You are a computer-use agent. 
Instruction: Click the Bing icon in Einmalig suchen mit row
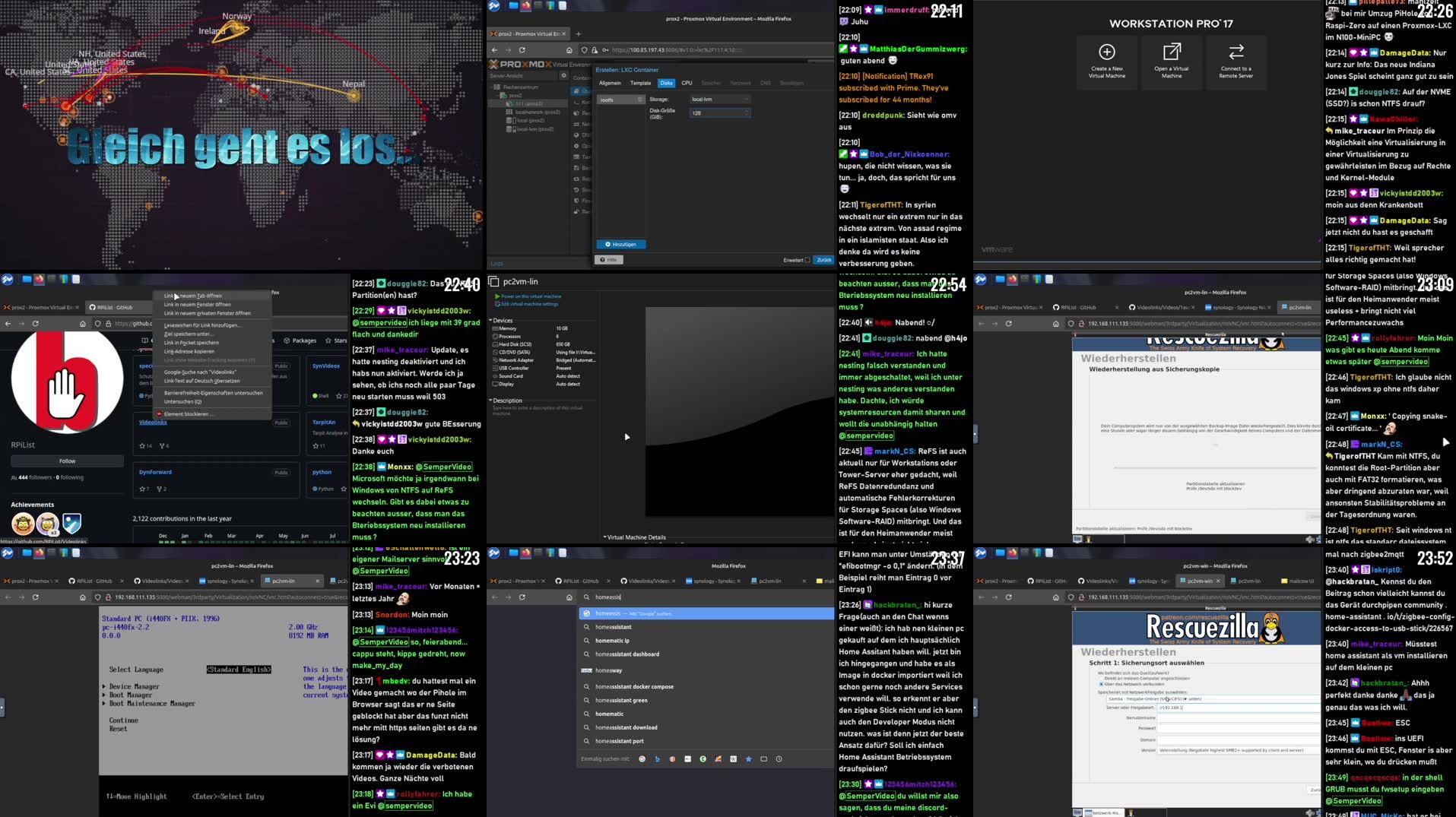click(x=658, y=759)
